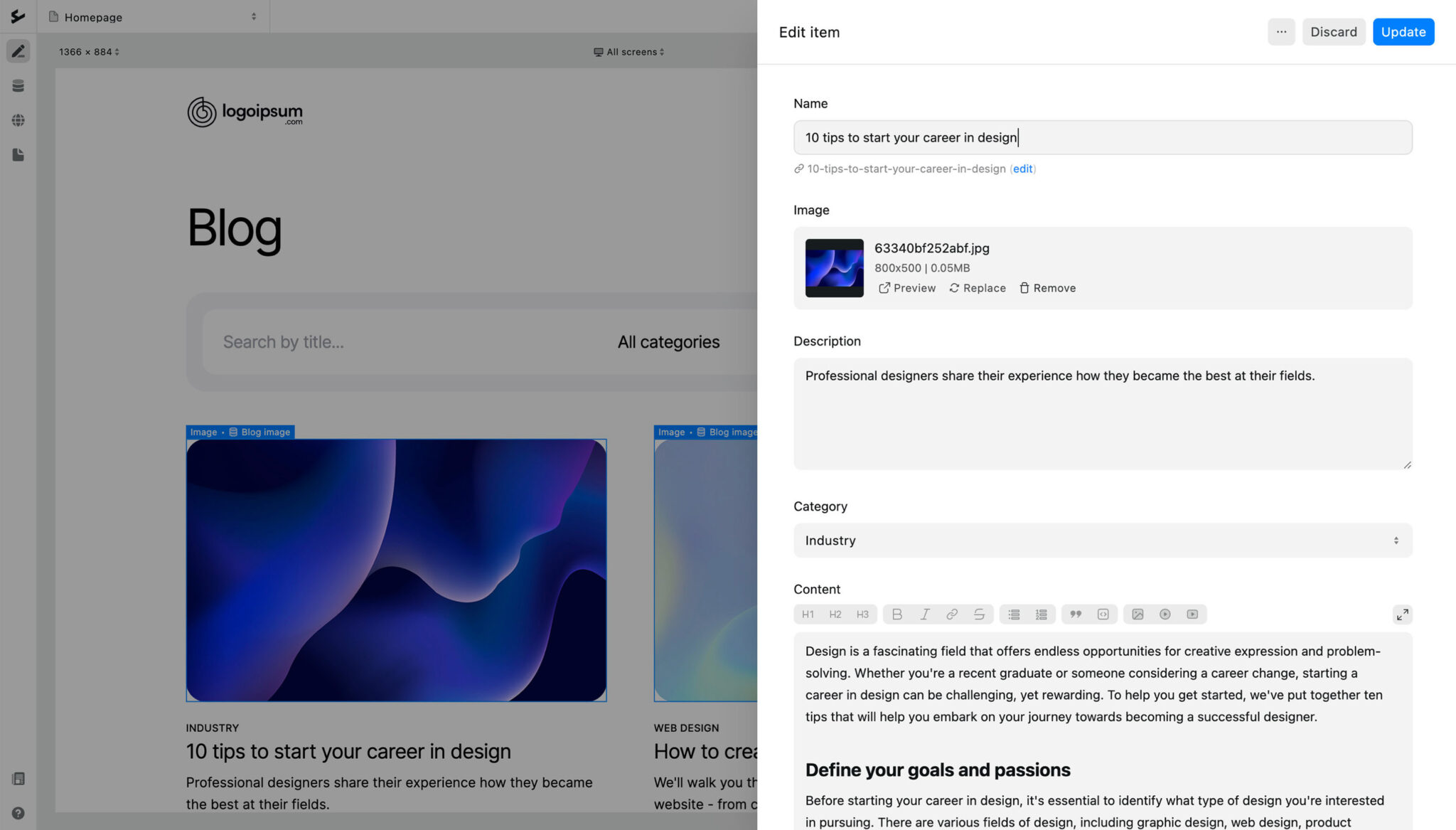1456x830 pixels.
Task: Click the Update button to save changes
Action: (1402, 31)
